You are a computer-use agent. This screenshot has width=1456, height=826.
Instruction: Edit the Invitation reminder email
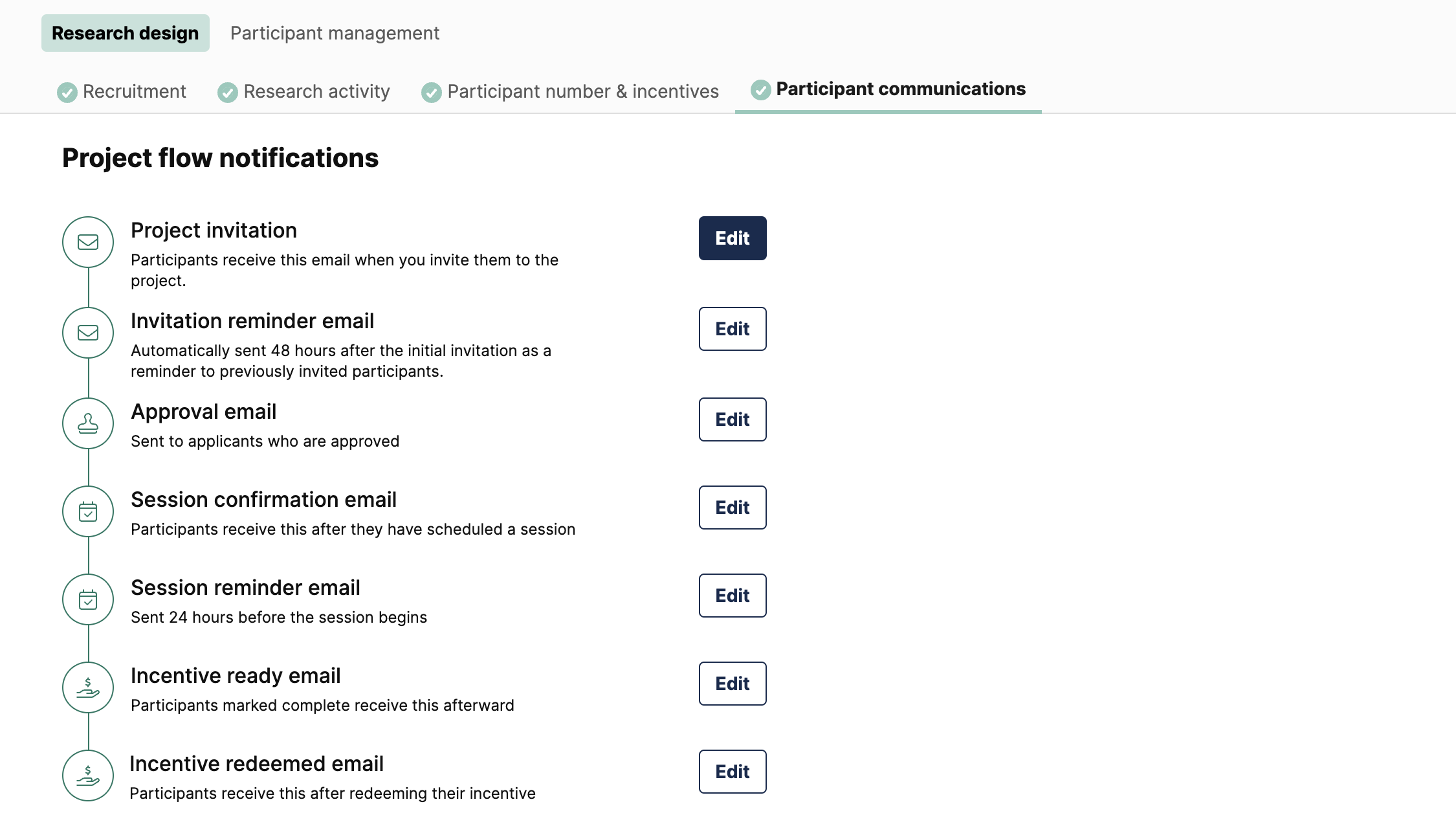click(733, 329)
